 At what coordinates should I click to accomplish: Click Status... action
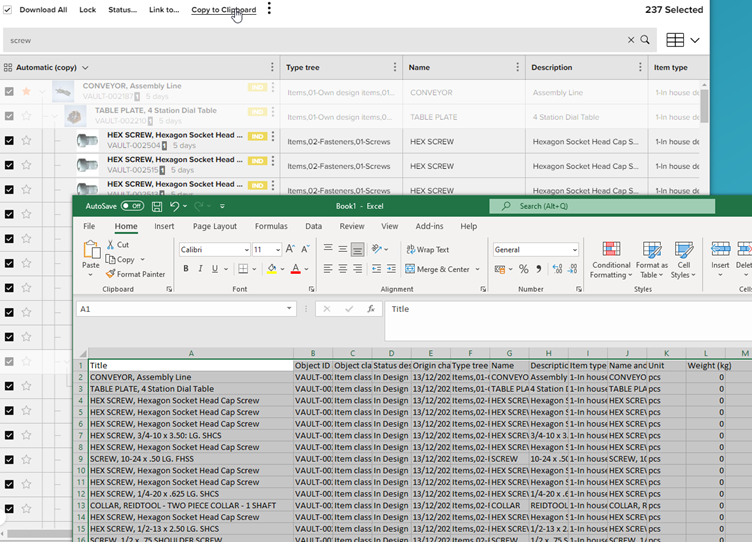click(x=122, y=10)
